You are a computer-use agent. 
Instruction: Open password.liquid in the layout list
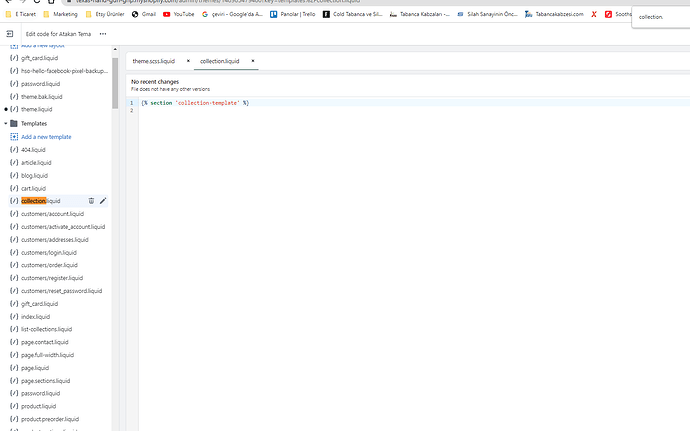pyautogui.click(x=40, y=84)
